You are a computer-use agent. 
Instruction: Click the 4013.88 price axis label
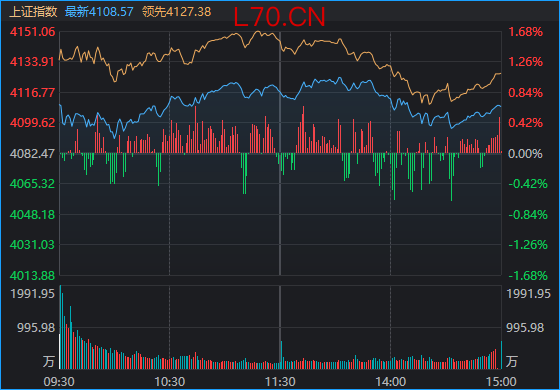coord(32,276)
